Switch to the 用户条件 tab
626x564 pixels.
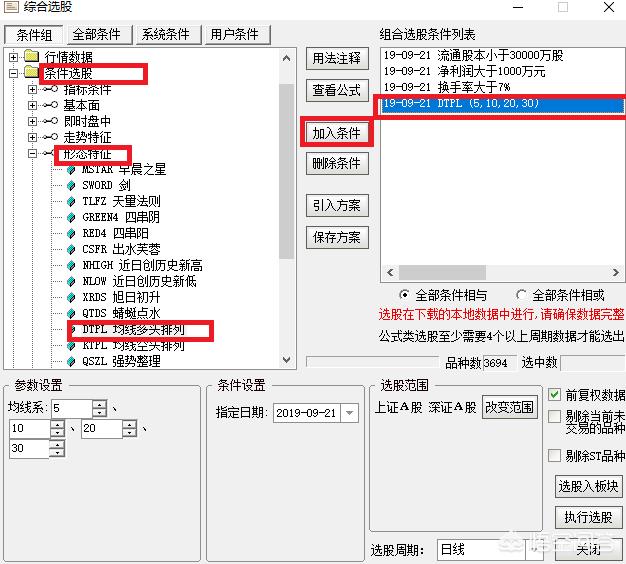coord(234,34)
